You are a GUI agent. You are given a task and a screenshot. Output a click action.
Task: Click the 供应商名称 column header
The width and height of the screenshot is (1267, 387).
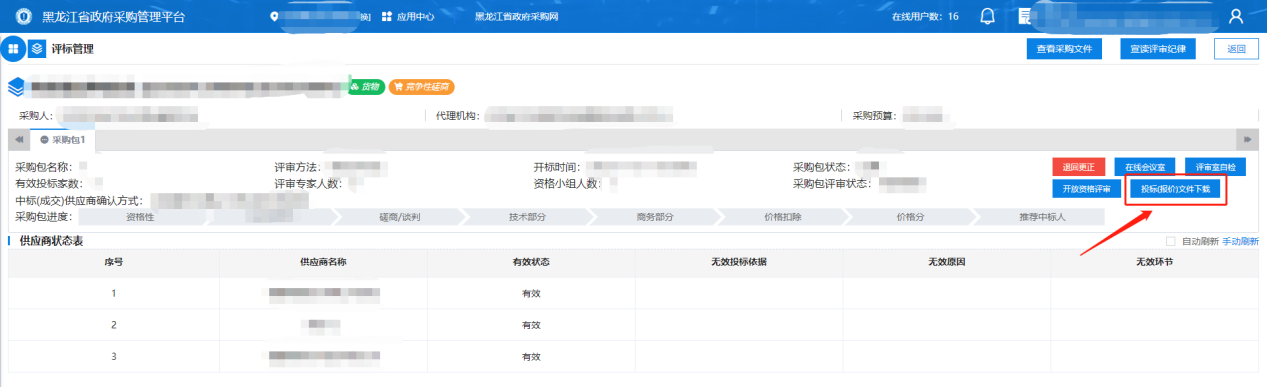[323, 261]
